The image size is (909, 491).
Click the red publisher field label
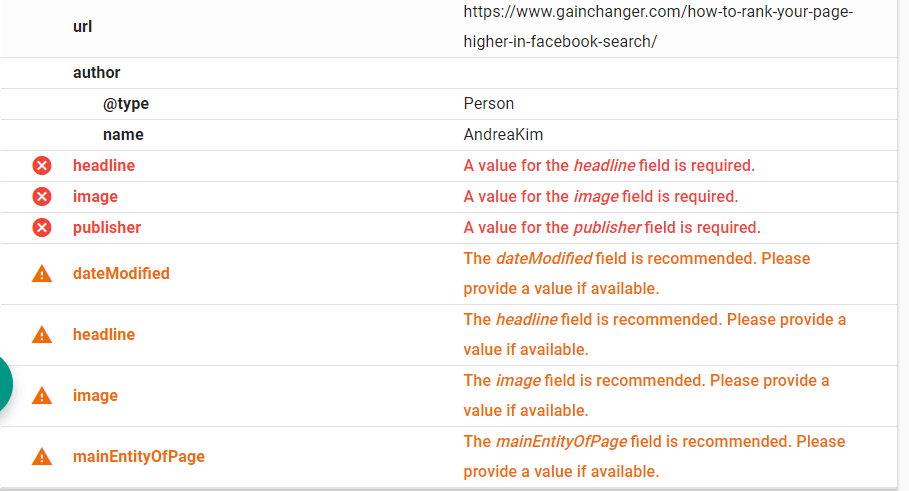(x=107, y=228)
